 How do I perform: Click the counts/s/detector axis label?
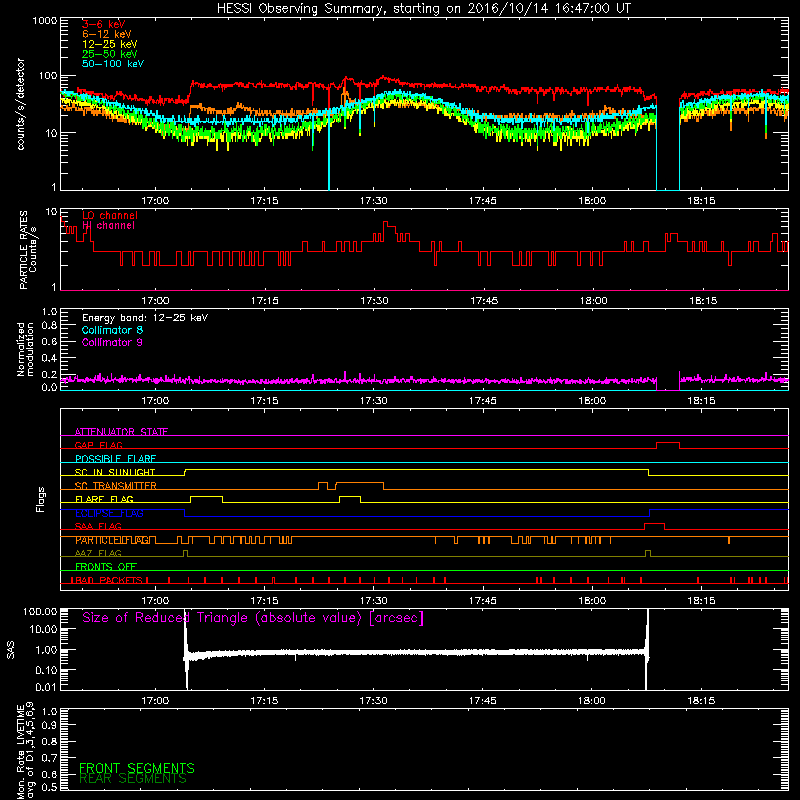point(21,104)
